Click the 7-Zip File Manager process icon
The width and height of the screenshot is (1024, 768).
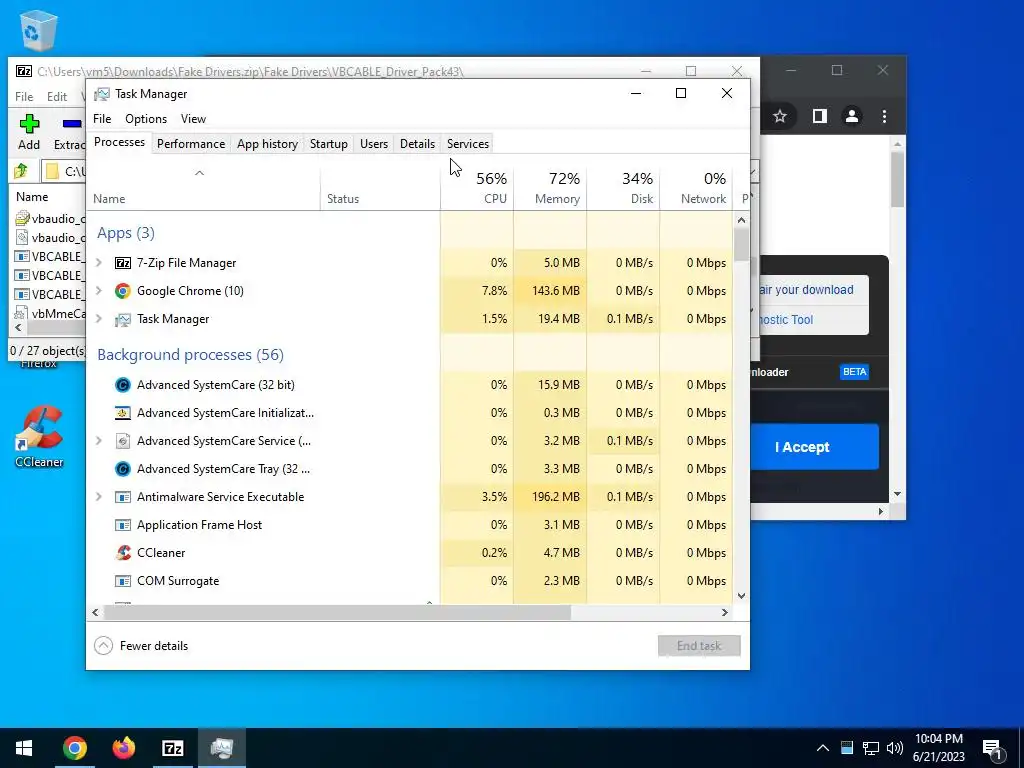click(123, 263)
